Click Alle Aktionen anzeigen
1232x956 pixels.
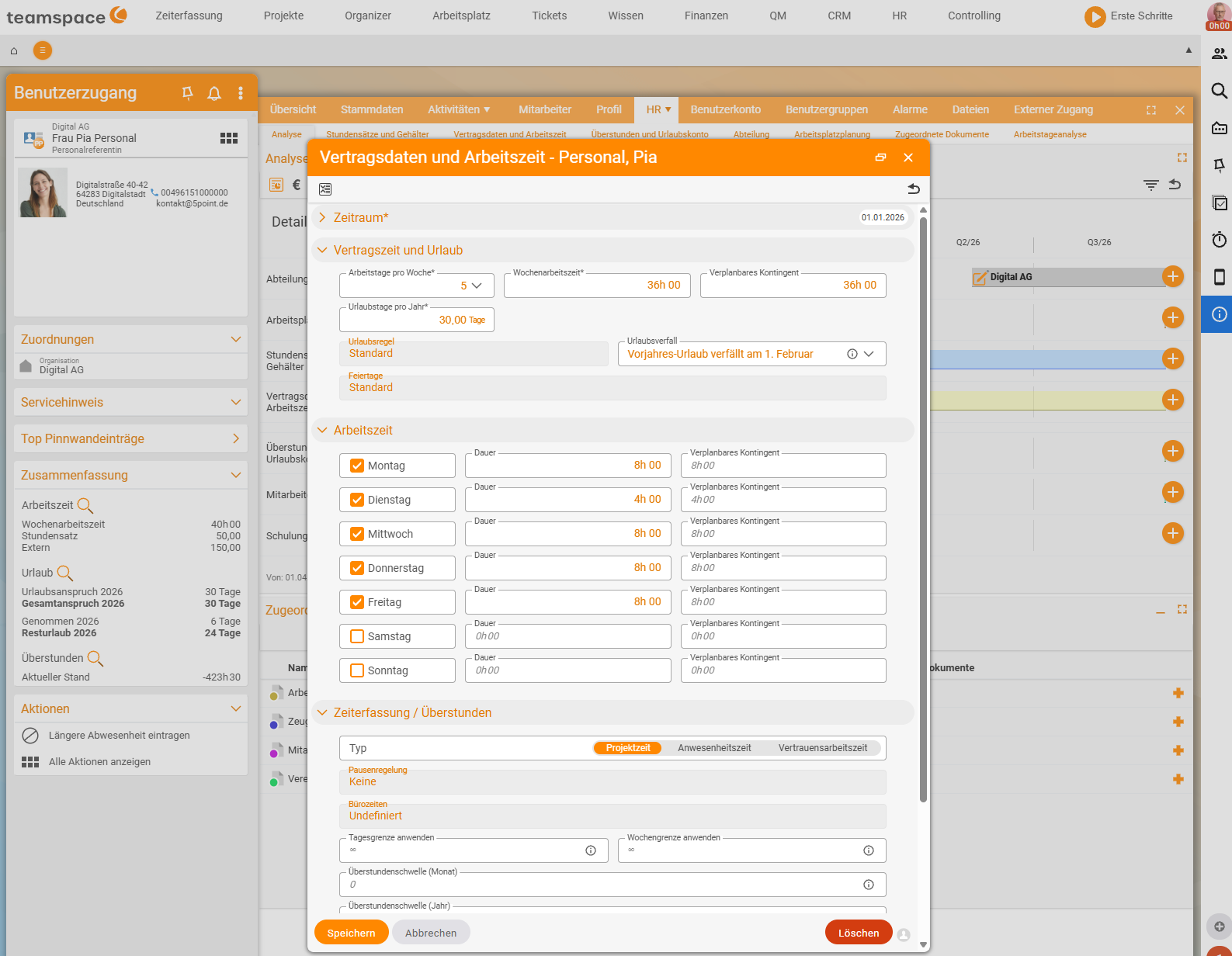(x=99, y=762)
